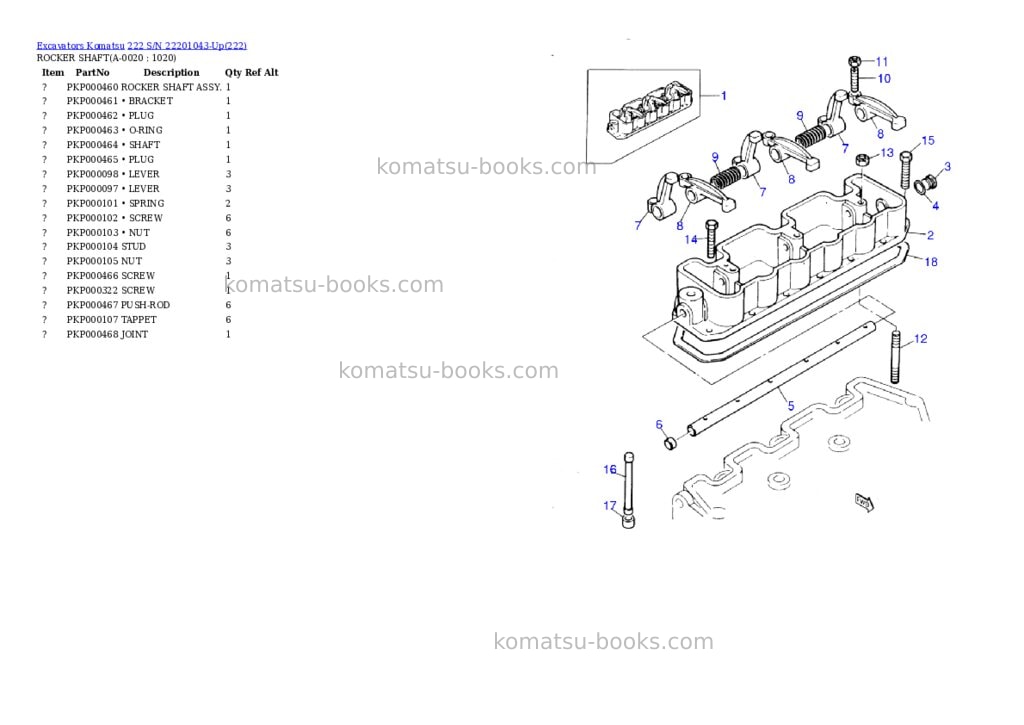Open the Excavators Komatsu link

tap(80, 46)
